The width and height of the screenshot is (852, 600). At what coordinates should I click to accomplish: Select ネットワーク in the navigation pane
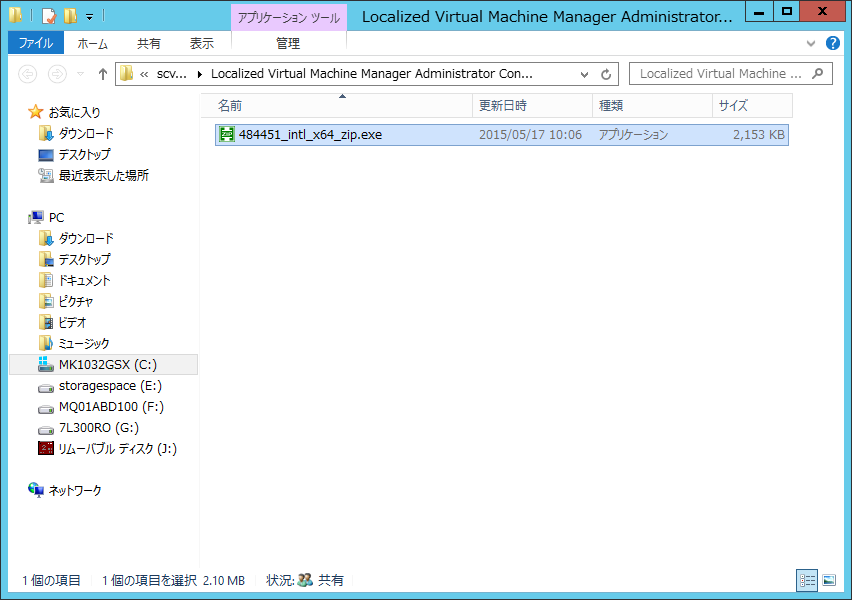74,491
